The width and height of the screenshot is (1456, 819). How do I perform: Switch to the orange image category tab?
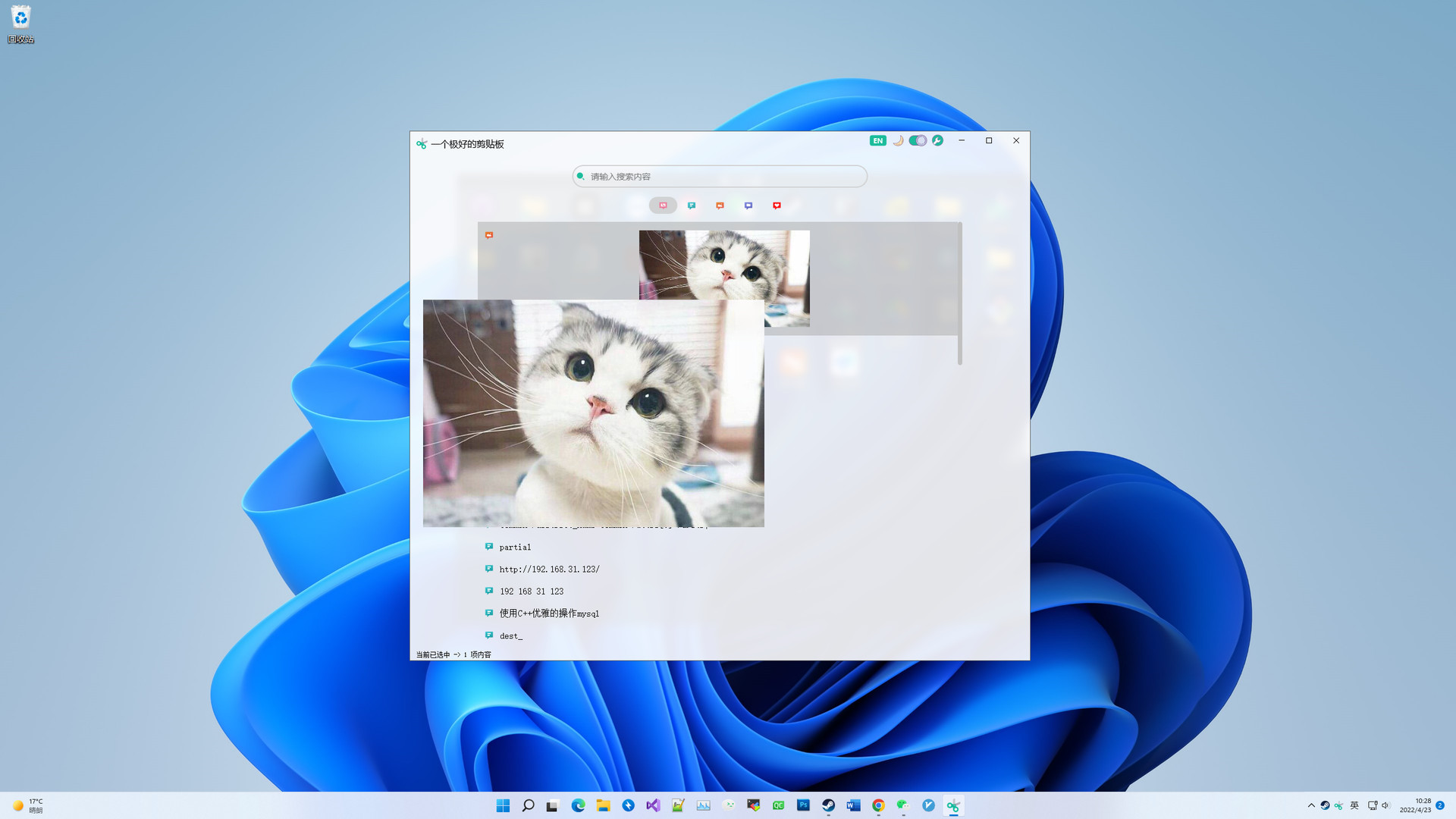720,206
